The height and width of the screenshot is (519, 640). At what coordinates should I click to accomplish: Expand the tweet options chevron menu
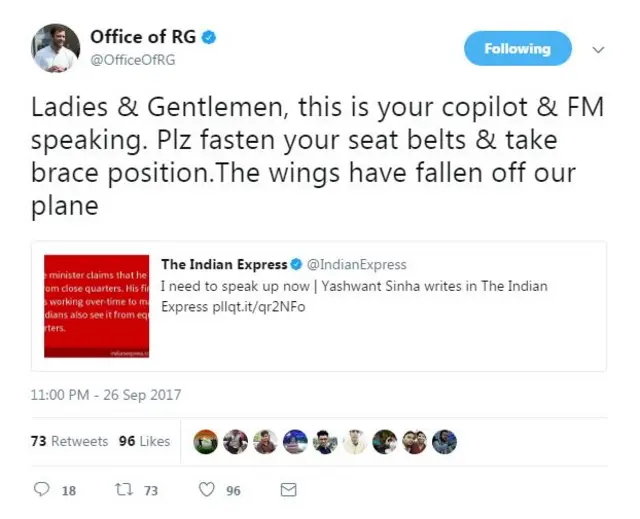click(x=599, y=49)
